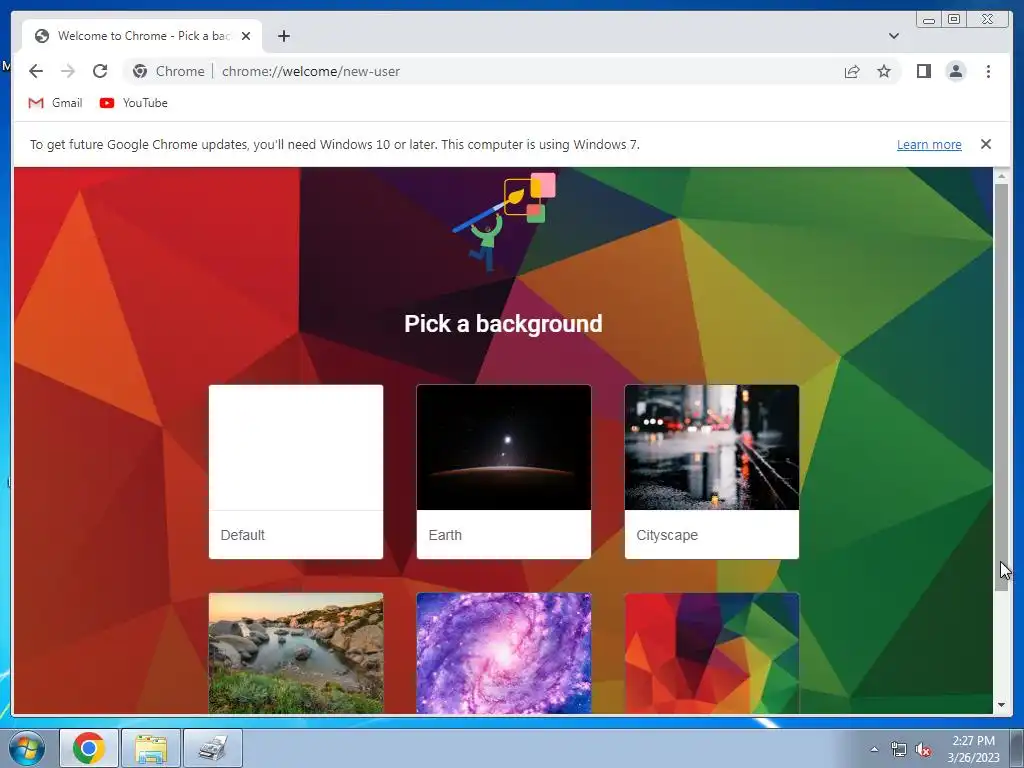Open Chrome's three-dot menu
The image size is (1024, 768).
point(988,71)
